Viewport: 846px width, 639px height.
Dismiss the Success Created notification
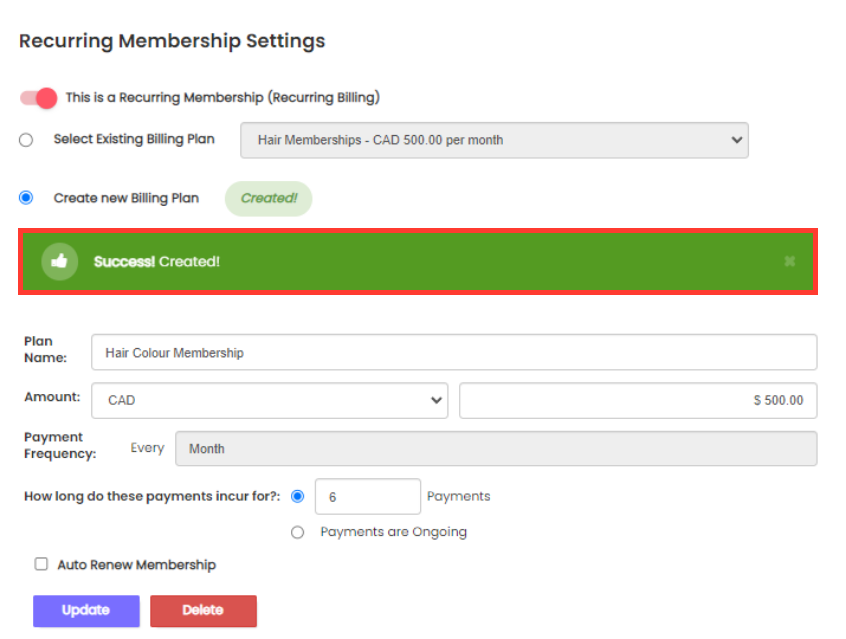(789, 261)
